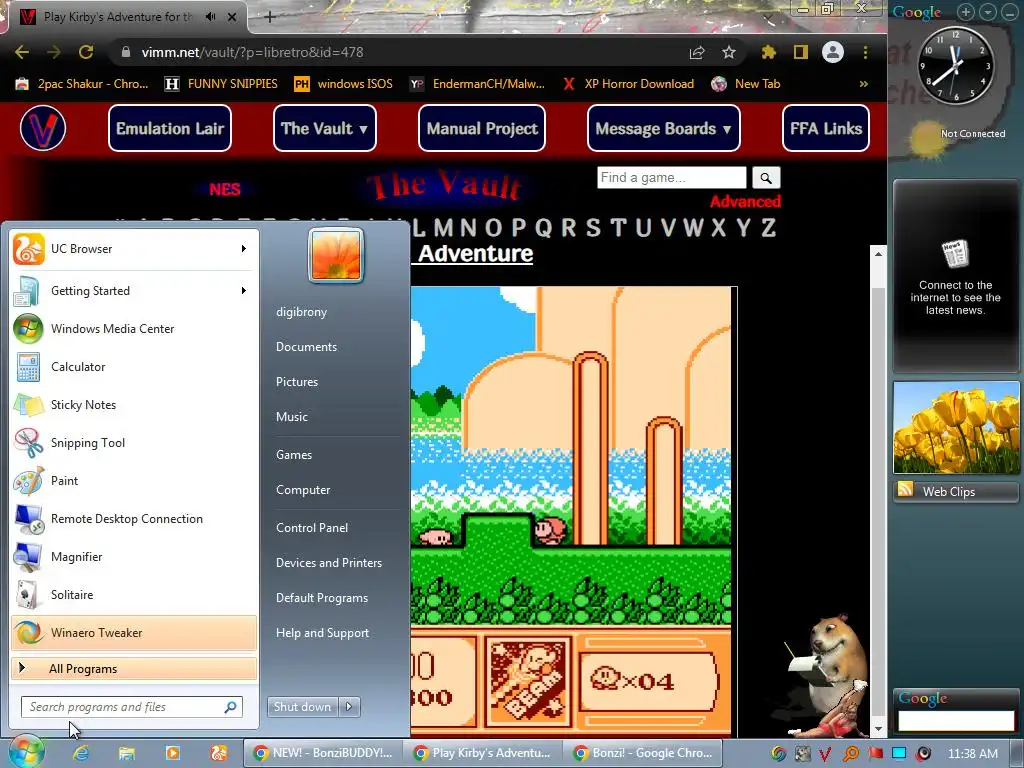Click the Windows Start orb

25,752
